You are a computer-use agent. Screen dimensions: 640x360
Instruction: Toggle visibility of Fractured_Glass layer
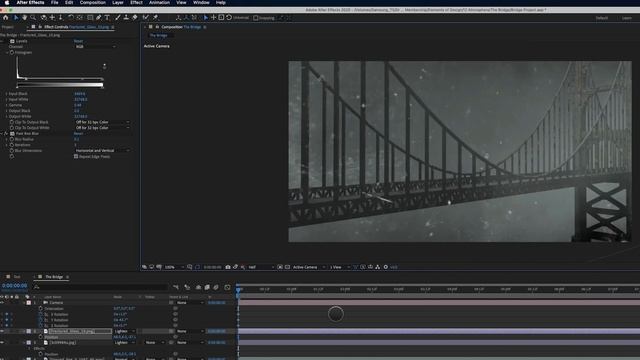[2, 331]
